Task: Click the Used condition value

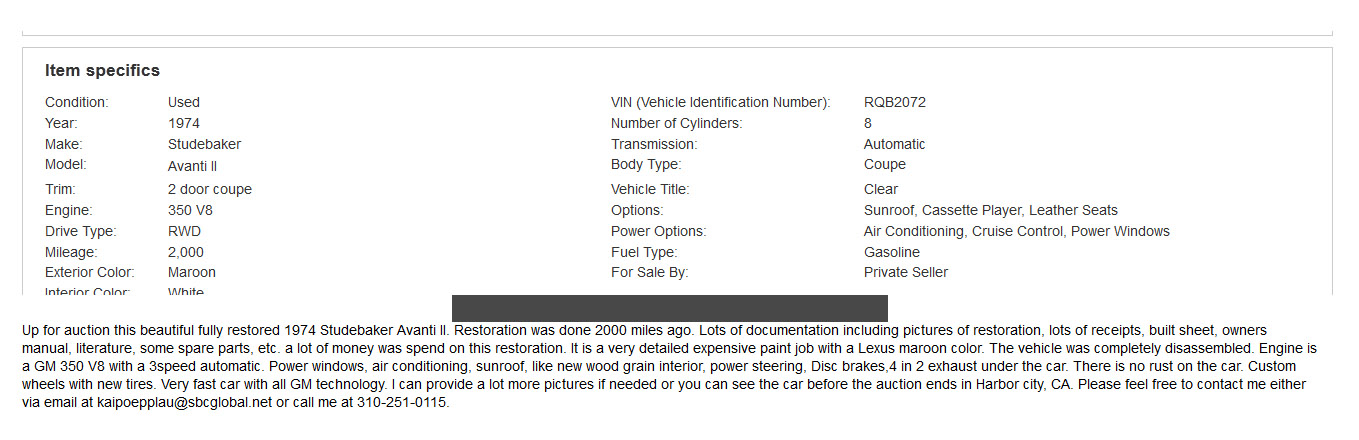Action: point(184,102)
